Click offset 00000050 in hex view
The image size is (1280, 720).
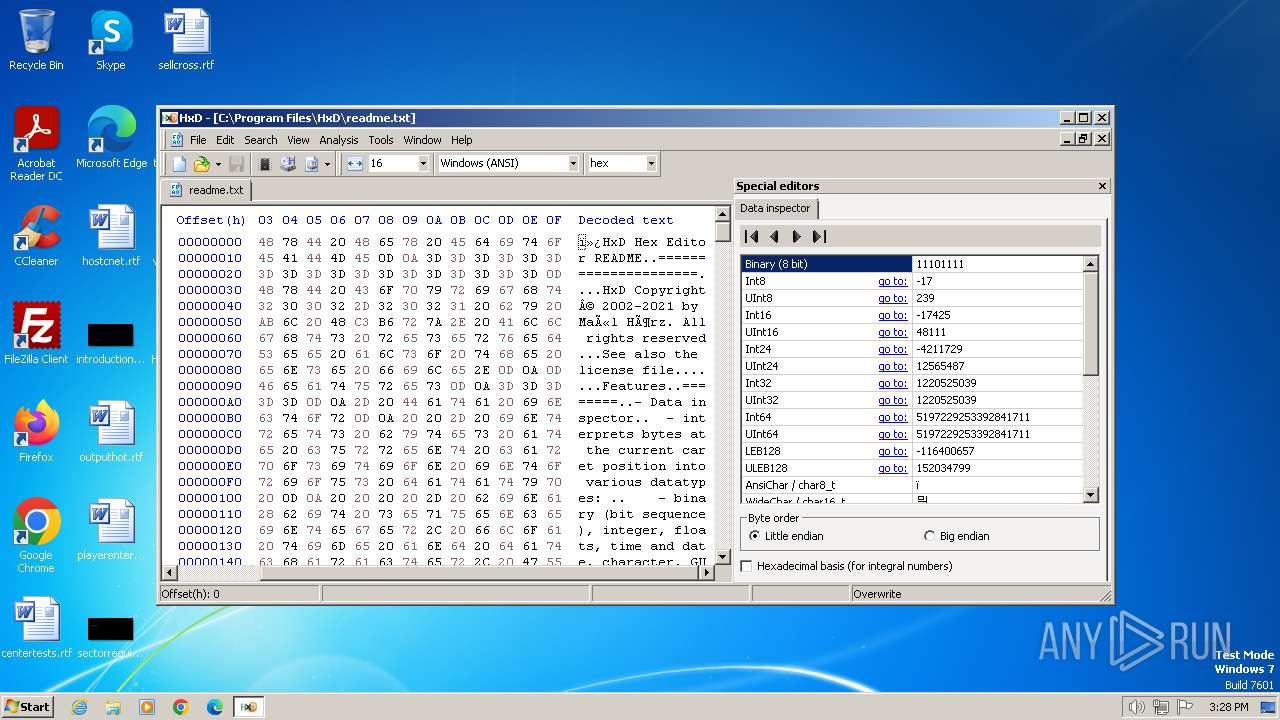click(x=210, y=322)
